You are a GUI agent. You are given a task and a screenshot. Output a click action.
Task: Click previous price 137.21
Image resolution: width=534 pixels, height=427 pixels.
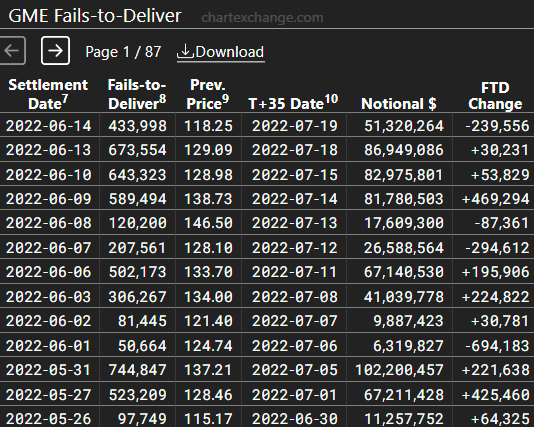(x=208, y=370)
